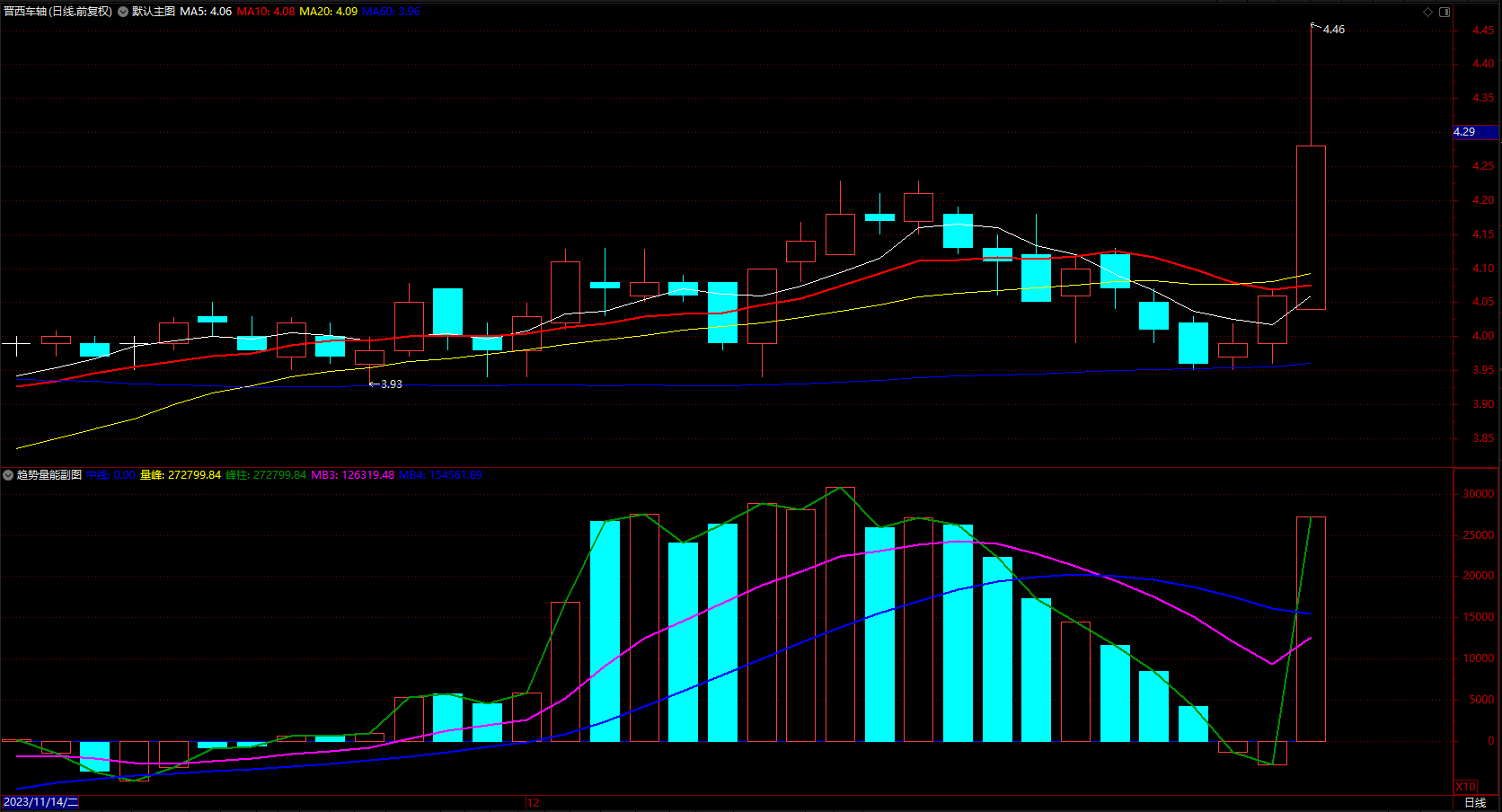1502x812 pixels.
Task: Click the yellow MA20: 4.09 label
Action: (328, 12)
